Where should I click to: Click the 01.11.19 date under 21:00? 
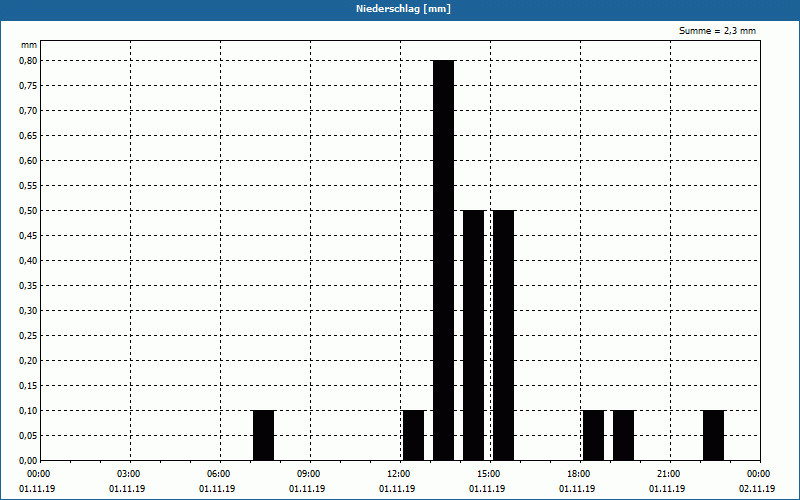click(667, 489)
